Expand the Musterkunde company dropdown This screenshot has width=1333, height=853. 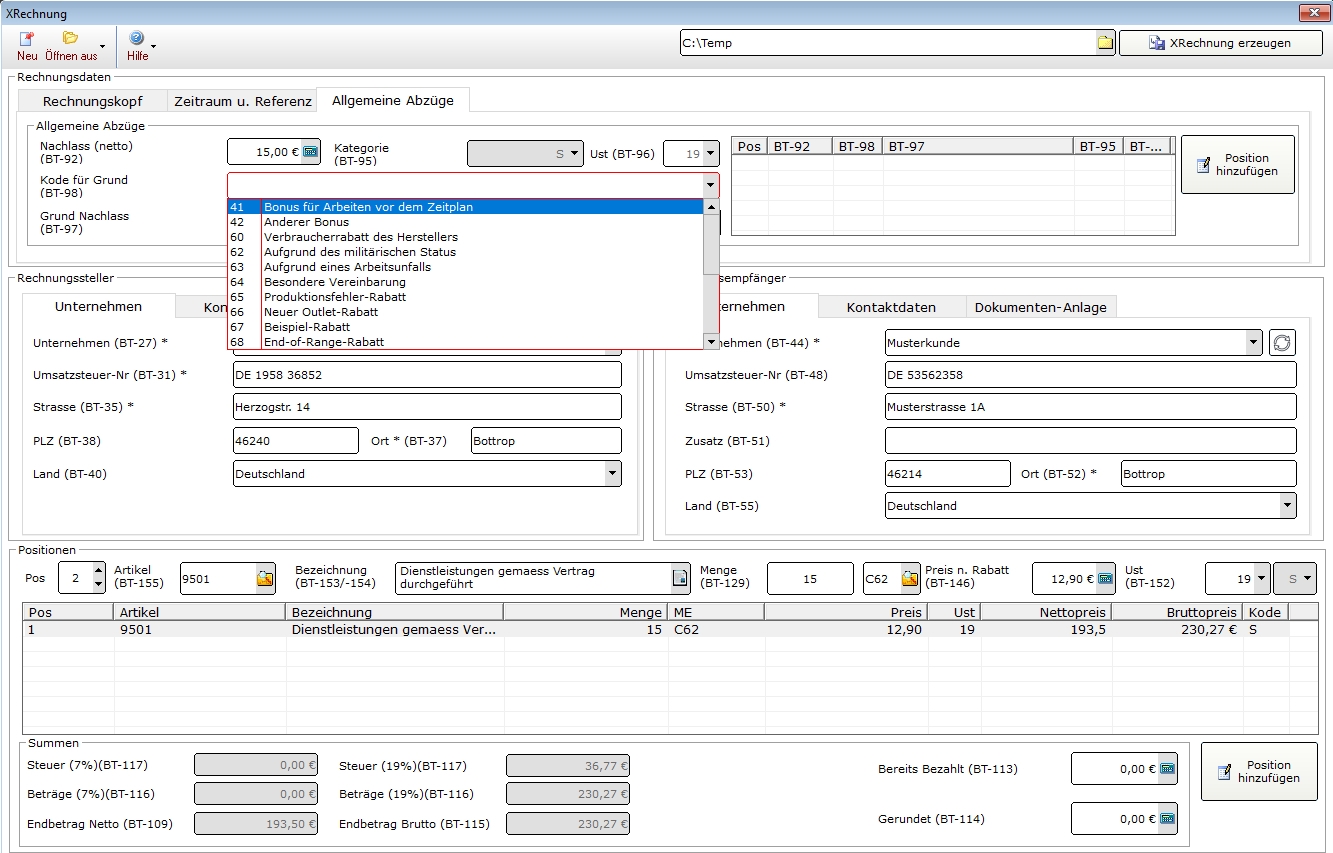point(1254,343)
